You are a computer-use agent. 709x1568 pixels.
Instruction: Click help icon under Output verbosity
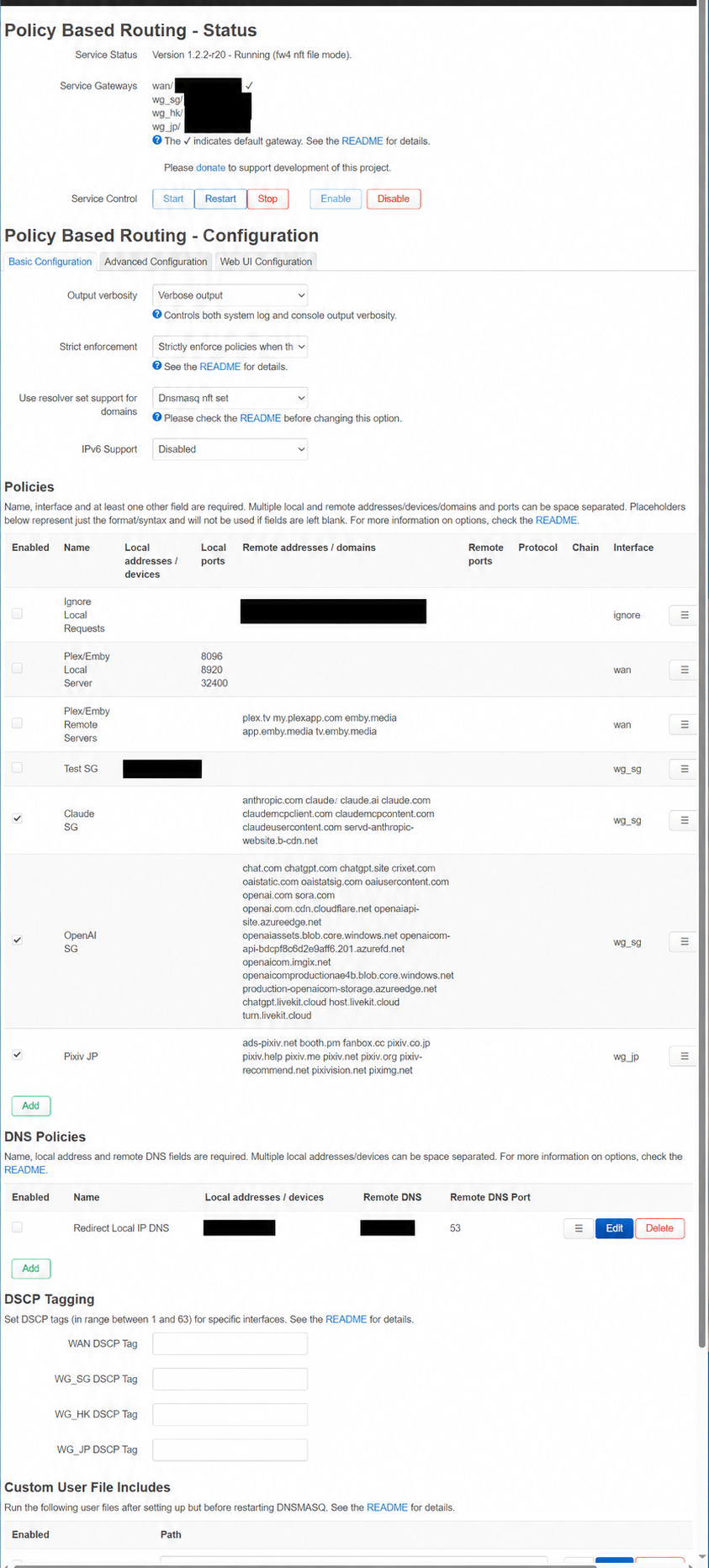point(157,315)
